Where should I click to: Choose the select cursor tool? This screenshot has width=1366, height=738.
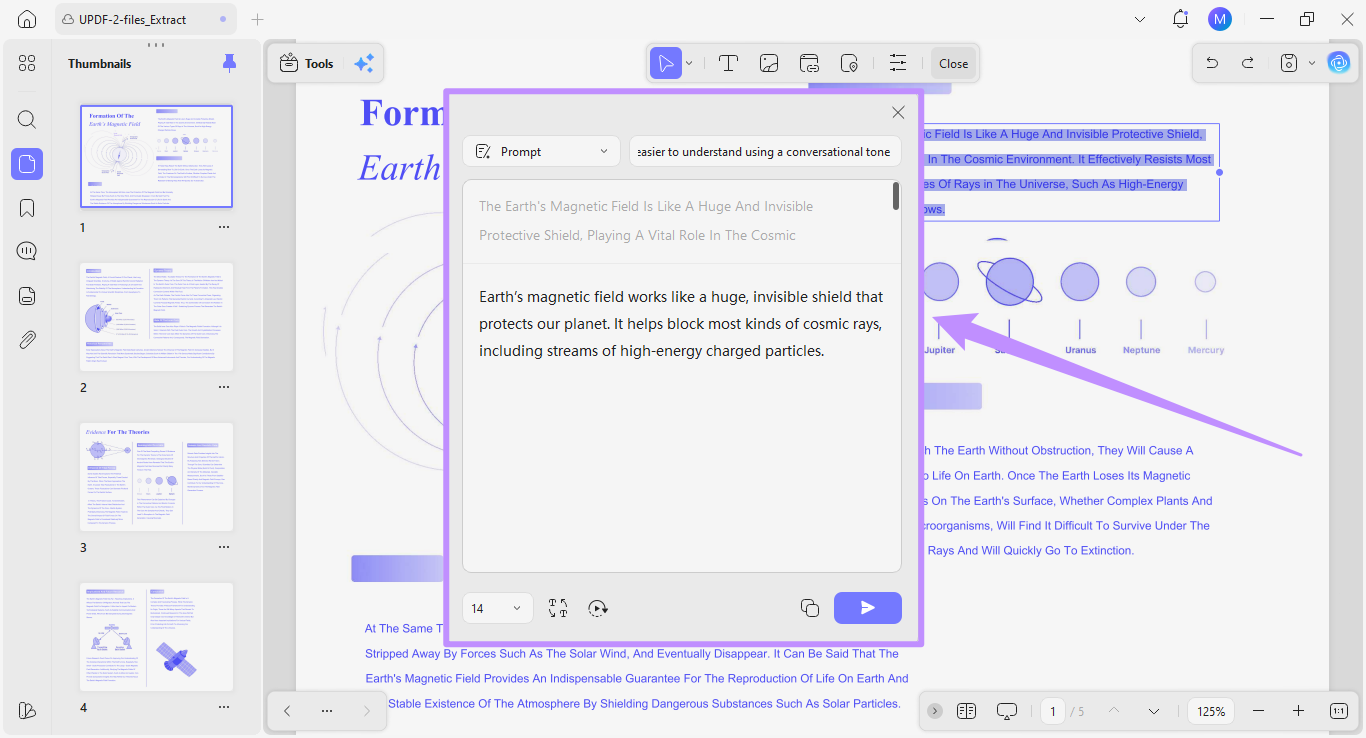pyautogui.click(x=665, y=64)
